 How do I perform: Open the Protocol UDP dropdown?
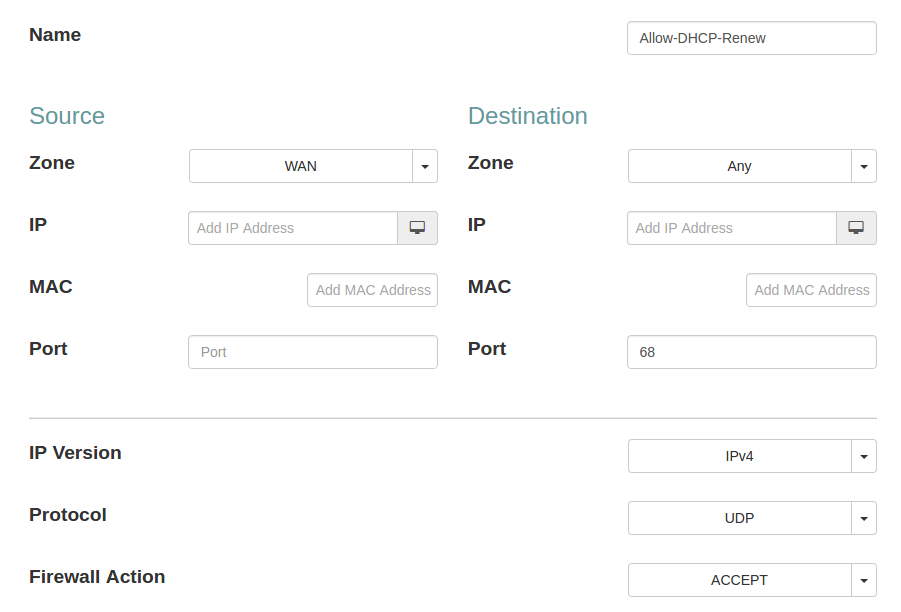coord(739,518)
